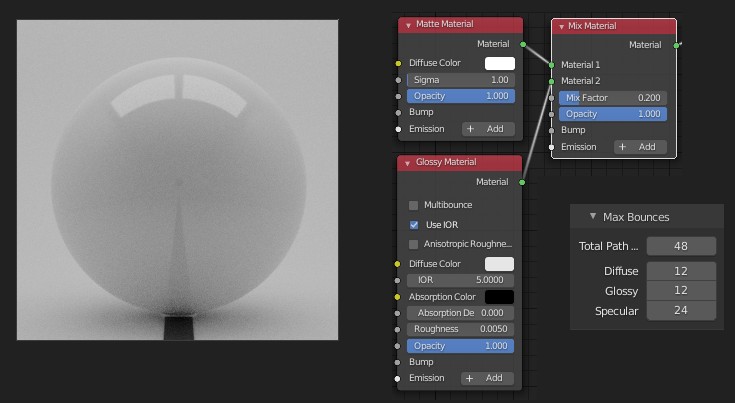Click the Absorption Color yellow socket
Screen dimensions: 735x403
(398, 297)
